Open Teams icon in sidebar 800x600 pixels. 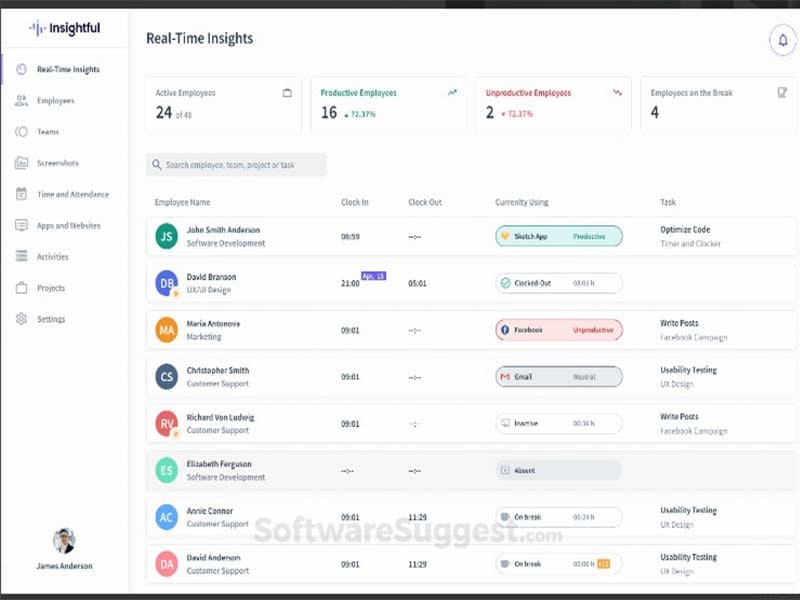(x=21, y=132)
